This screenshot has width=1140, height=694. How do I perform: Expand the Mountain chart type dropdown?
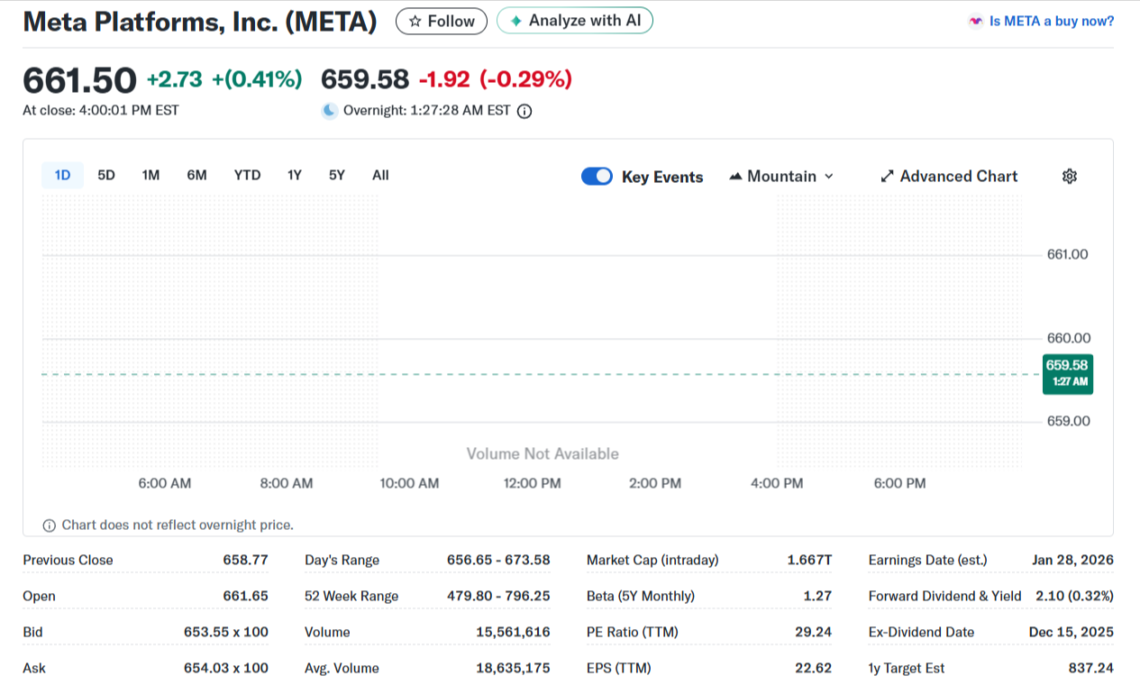(782, 177)
